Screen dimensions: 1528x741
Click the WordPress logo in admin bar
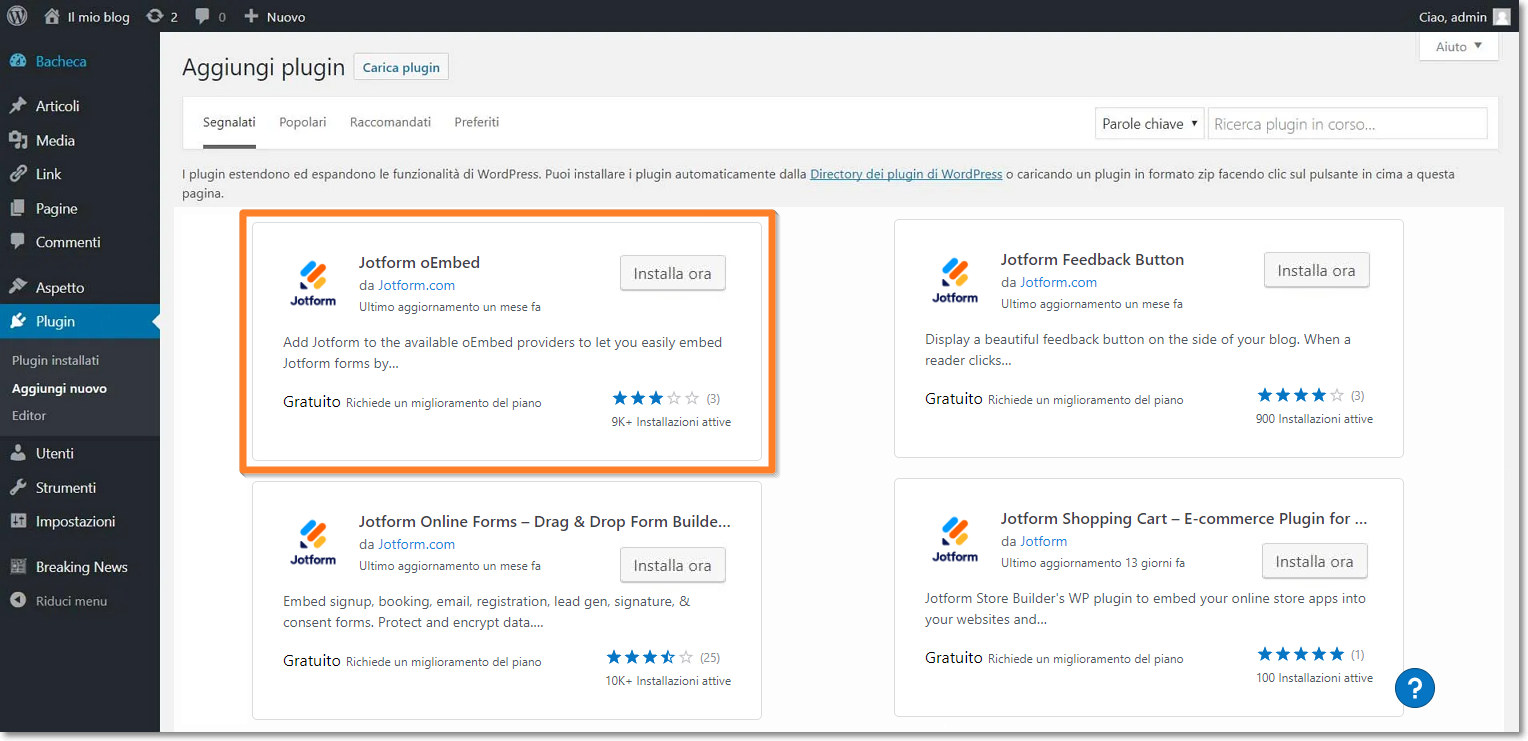[17, 16]
